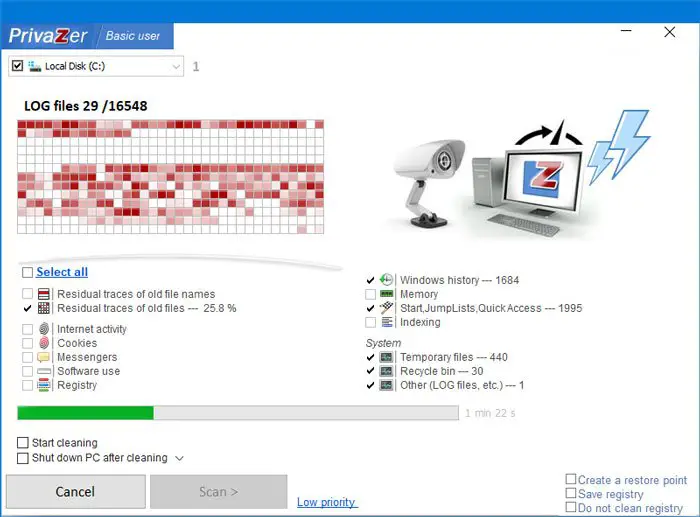Uncheck Residual traces of old files

[27, 308]
